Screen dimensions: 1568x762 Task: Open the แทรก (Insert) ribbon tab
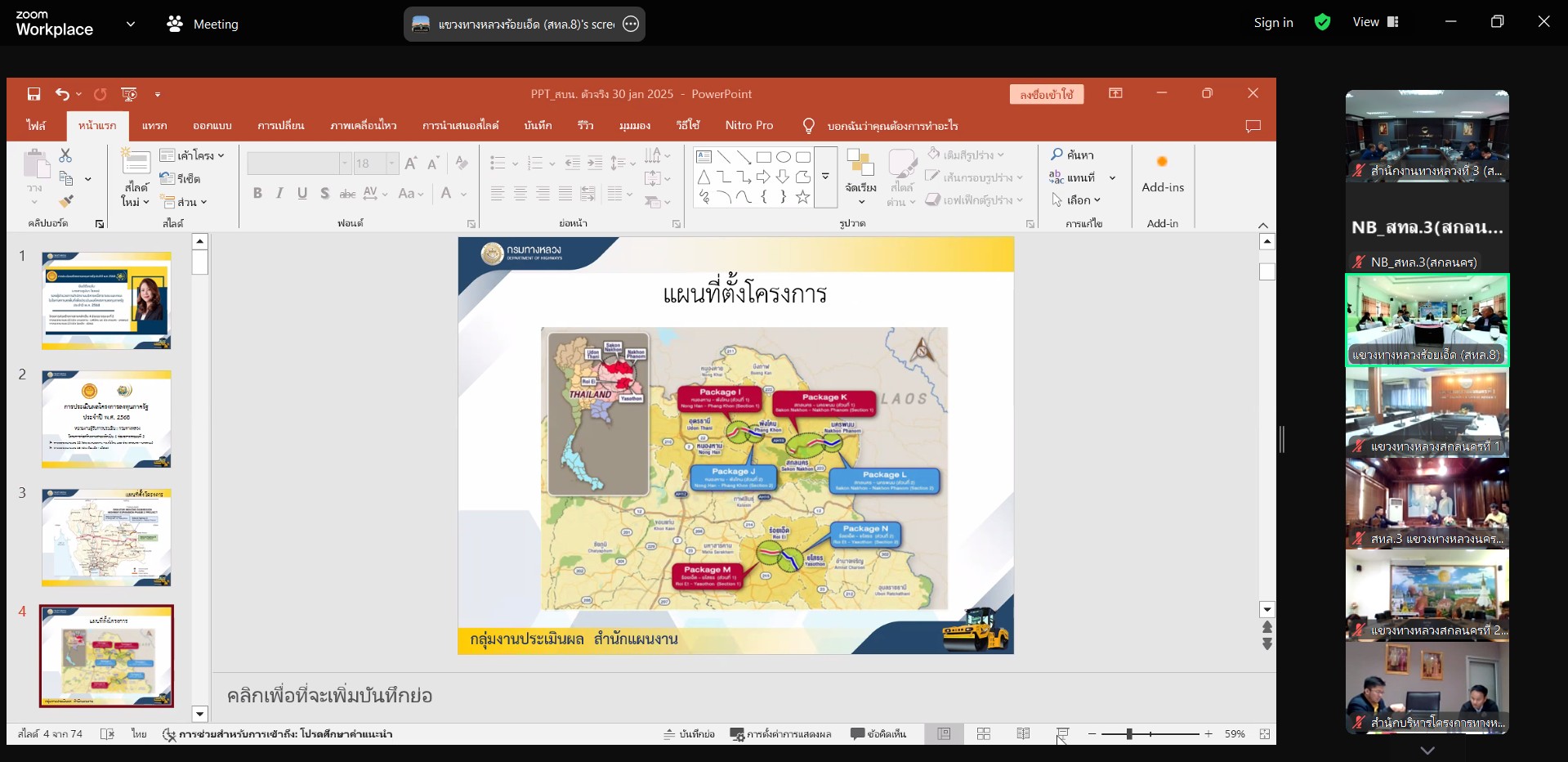tap(154, 126)
